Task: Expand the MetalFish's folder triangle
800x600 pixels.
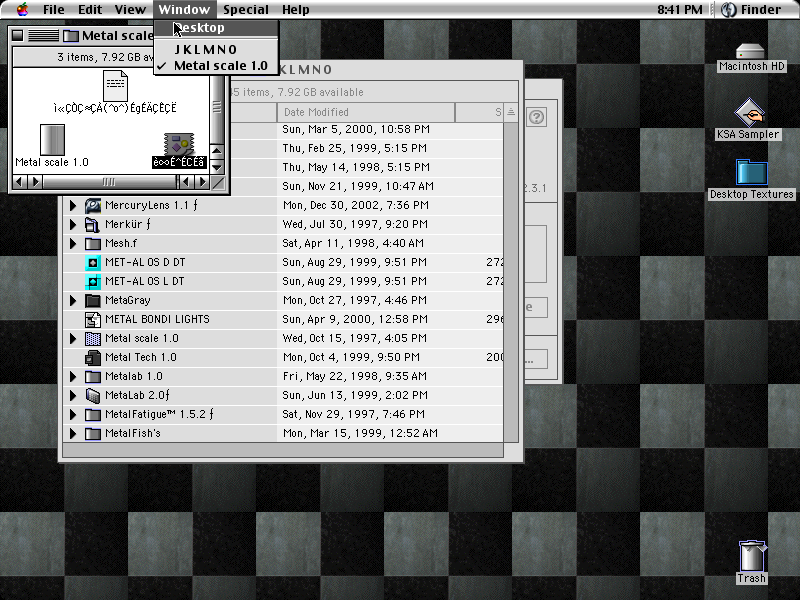Action: tap(73, 434)
